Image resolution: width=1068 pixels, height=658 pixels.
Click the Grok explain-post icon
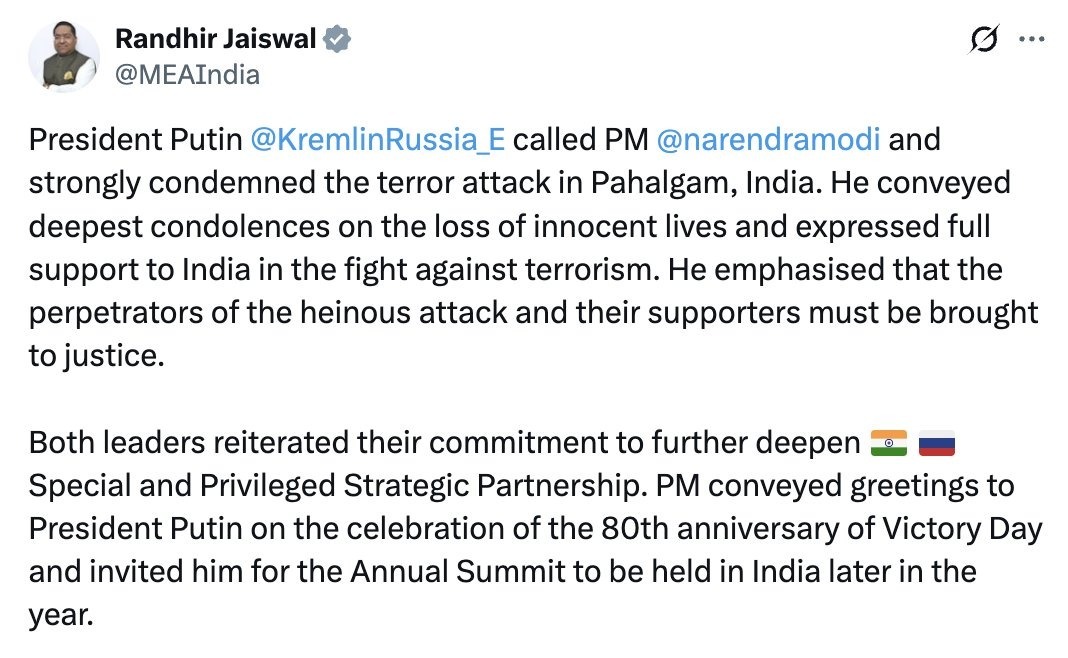tap(984, 40)
